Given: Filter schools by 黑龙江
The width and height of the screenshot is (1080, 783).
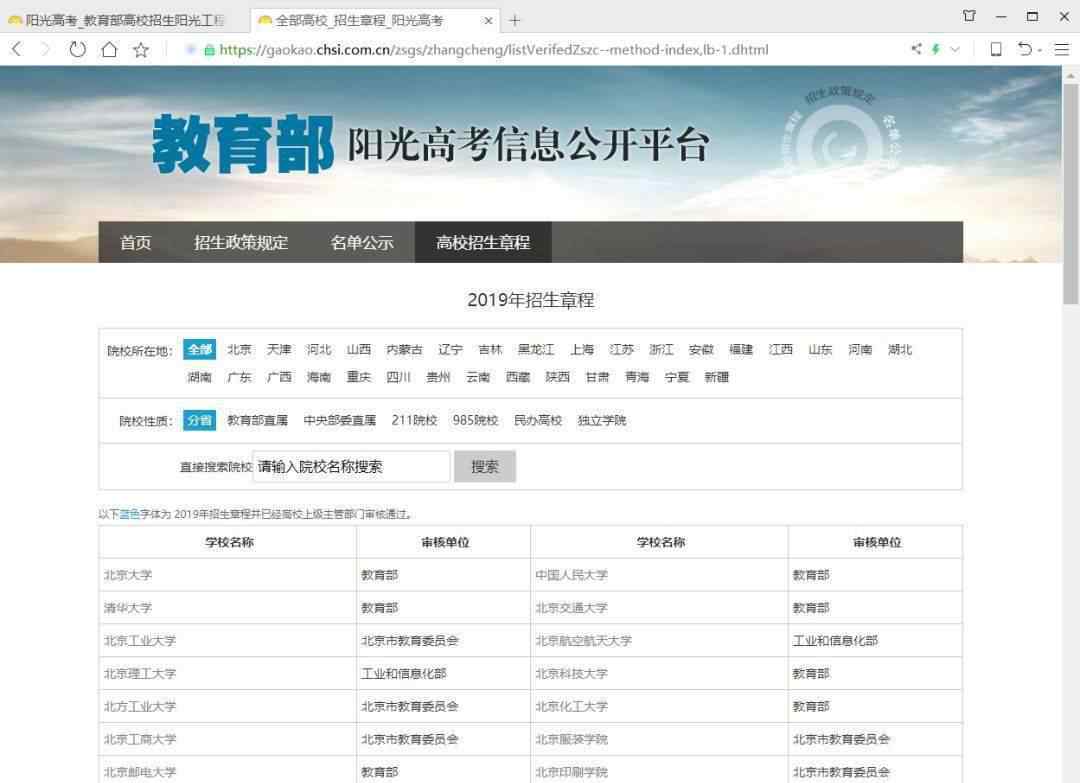Looking at the screenshot, I should (536, 349).
